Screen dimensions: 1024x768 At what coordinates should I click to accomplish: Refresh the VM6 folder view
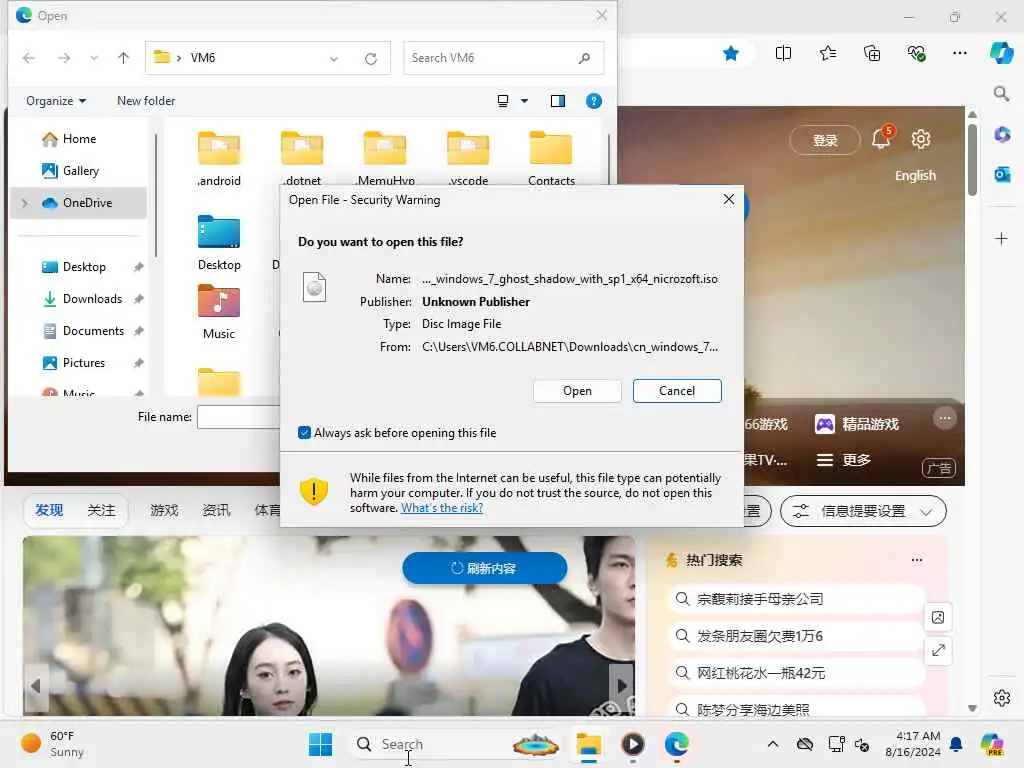pos(371,58)
